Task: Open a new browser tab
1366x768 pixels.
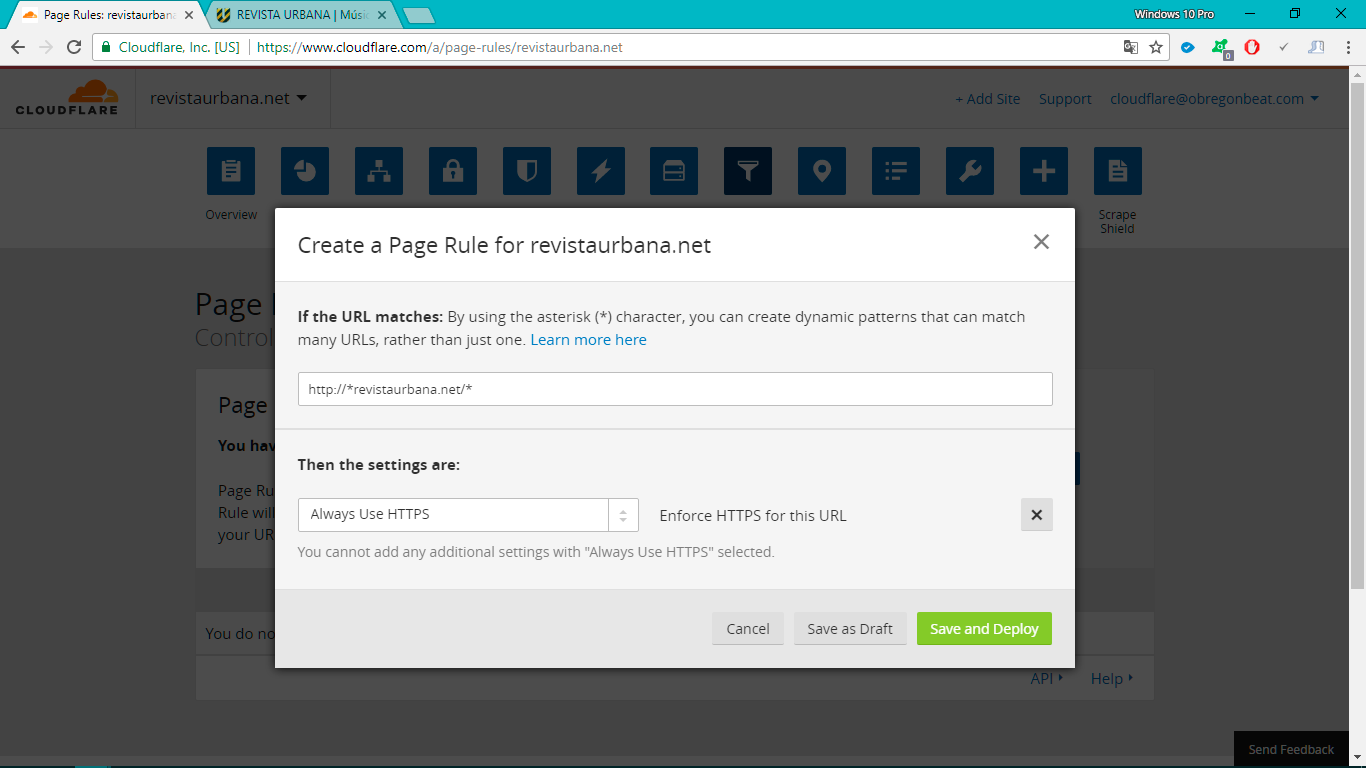Action: [x=419, y=16]
